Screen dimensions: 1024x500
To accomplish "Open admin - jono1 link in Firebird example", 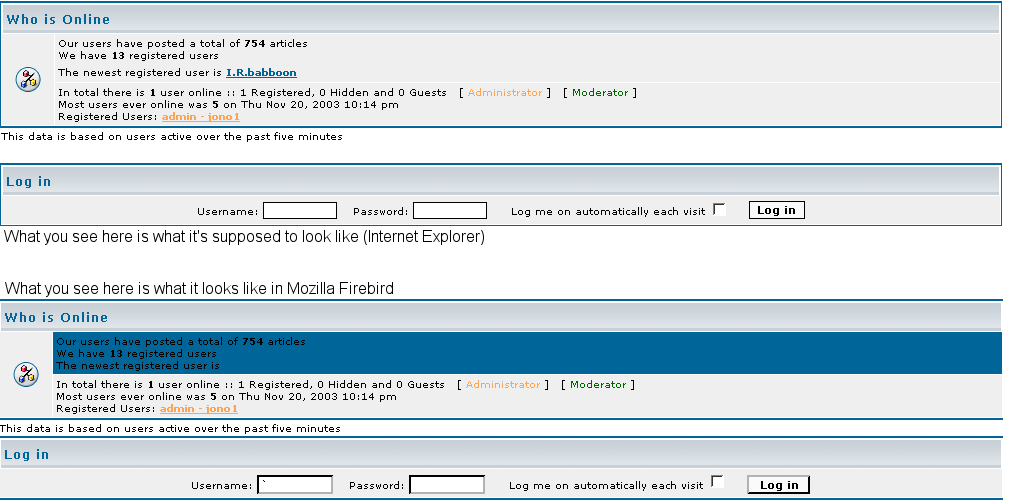I will tap(199, 409).
